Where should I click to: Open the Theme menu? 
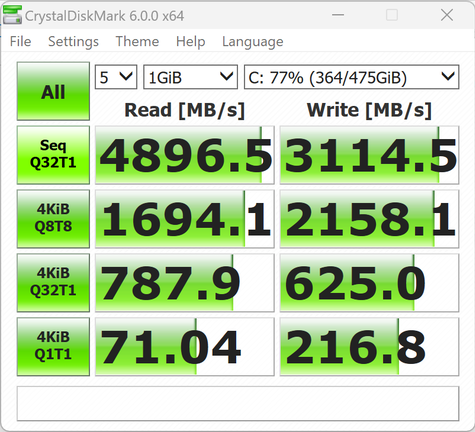(x=137, y=41)
